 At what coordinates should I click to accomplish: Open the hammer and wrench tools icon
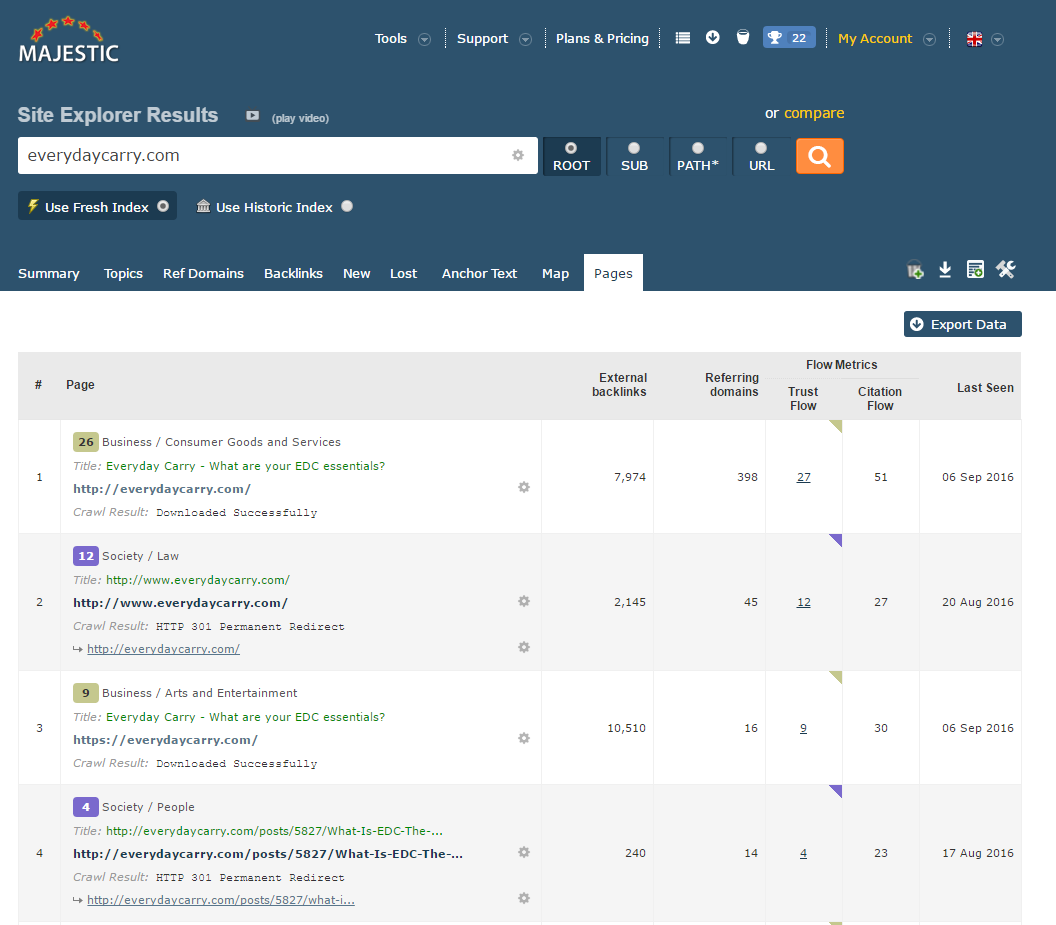[x=1006, y=269]
